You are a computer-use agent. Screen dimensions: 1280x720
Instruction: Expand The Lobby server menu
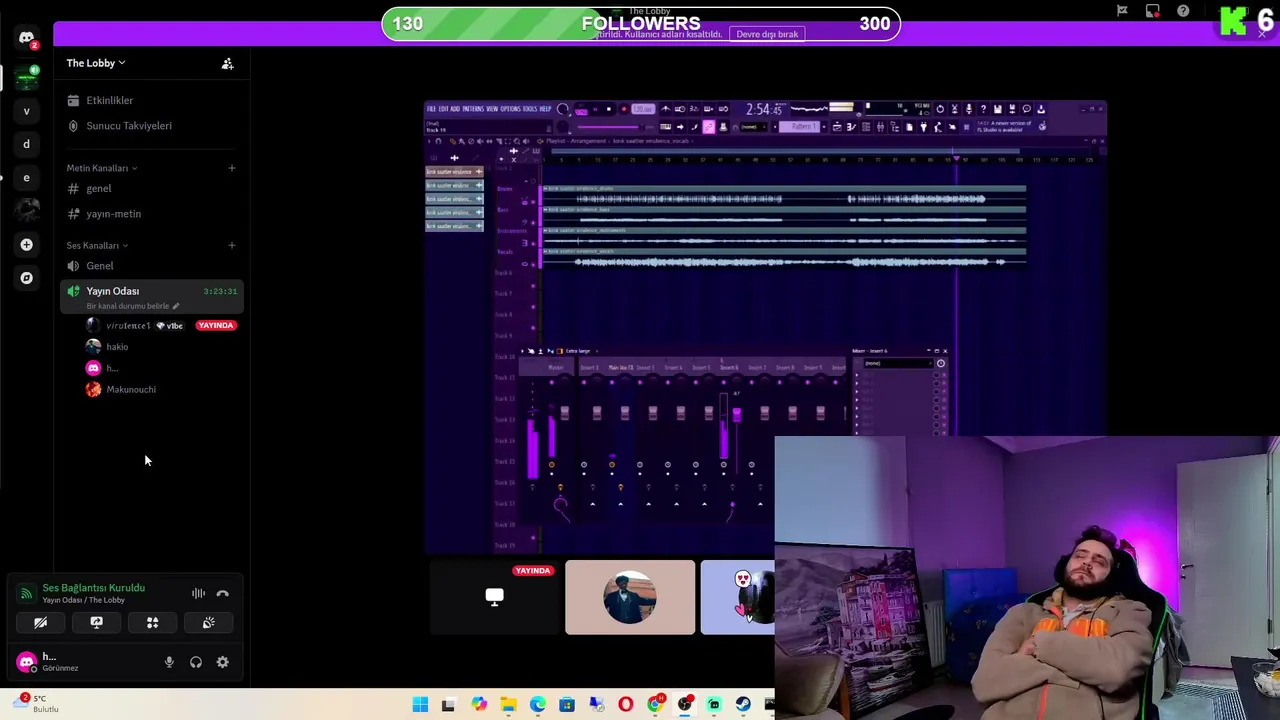96,63
